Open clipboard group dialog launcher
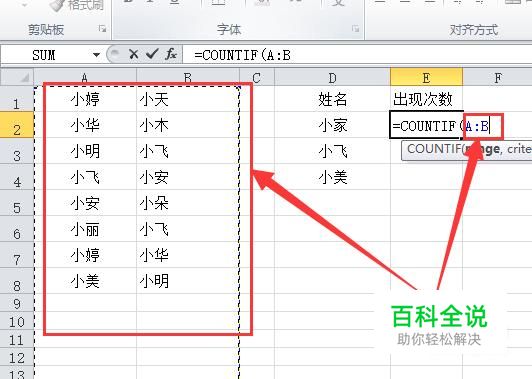The height and width of the screenshot is (379, 532). pos(102,29)
